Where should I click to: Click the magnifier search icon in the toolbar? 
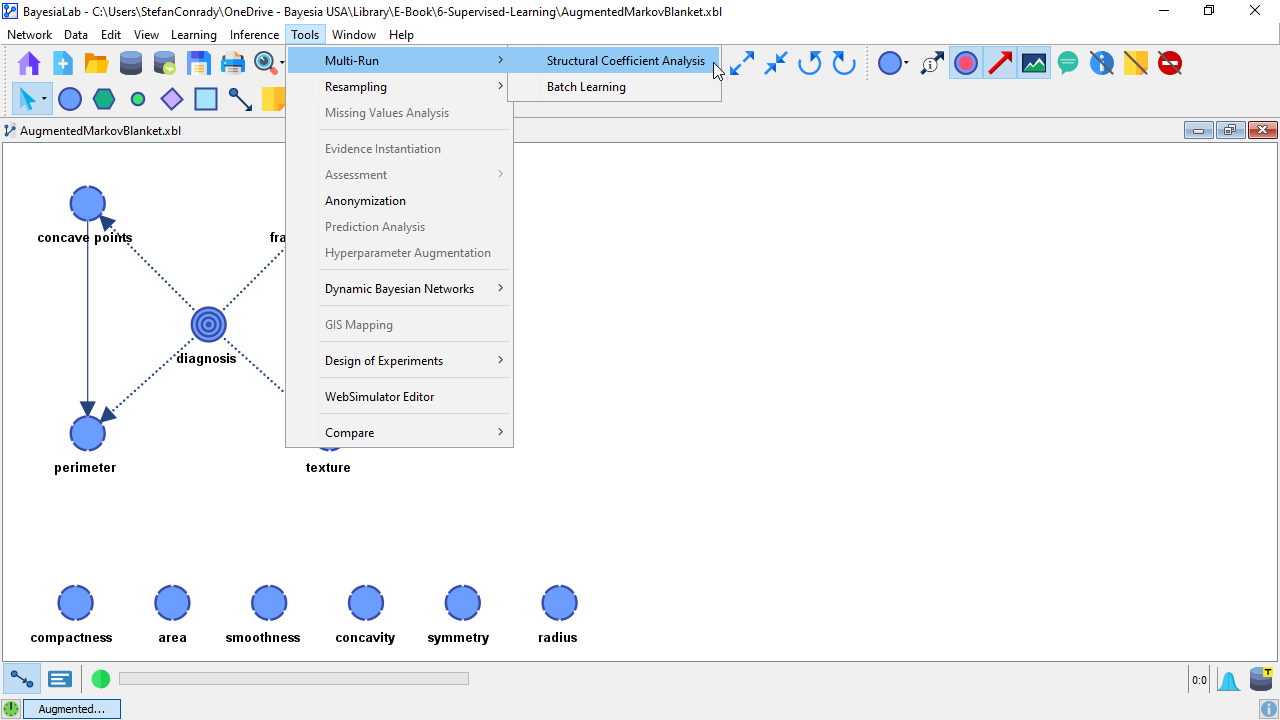264,63
